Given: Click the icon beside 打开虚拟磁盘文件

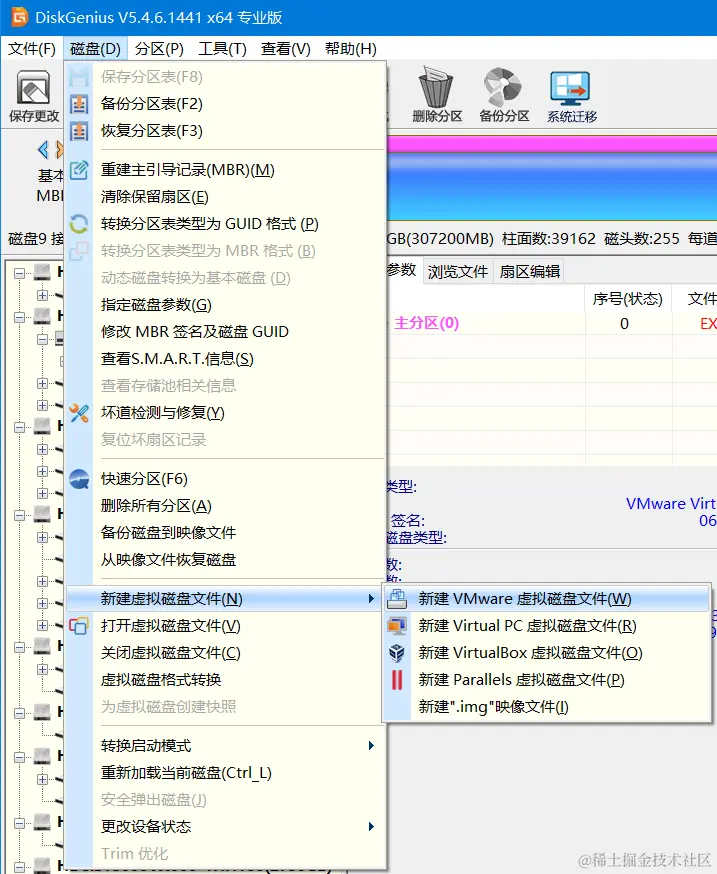Looking at the screenshot, I should 79,625.
